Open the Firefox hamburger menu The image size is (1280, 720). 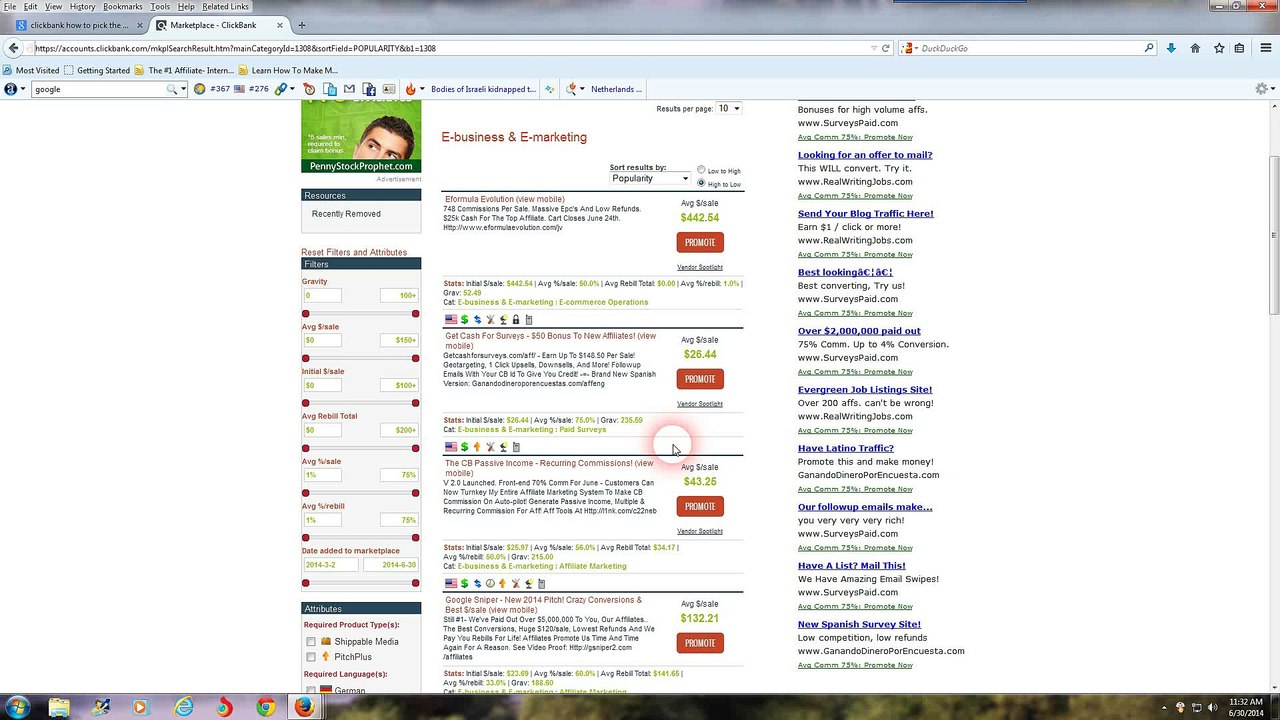(1266, 48)
